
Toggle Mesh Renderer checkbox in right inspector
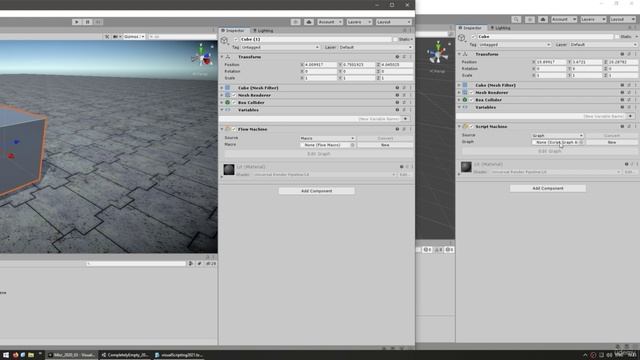(471, 93)
